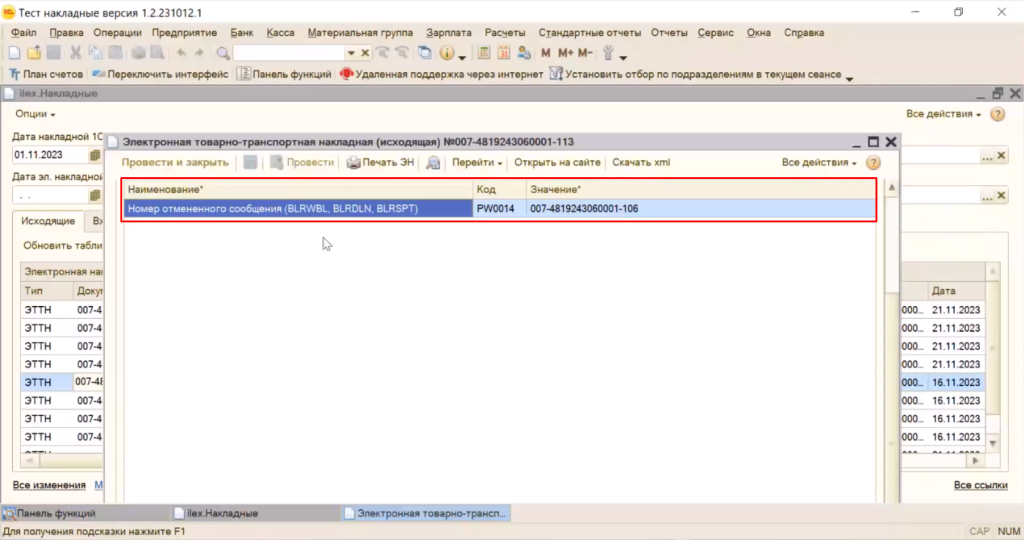Click the new document icon in toolbar
The height and width of the screenshot is (540, 1024).
[x=14, y=53]
